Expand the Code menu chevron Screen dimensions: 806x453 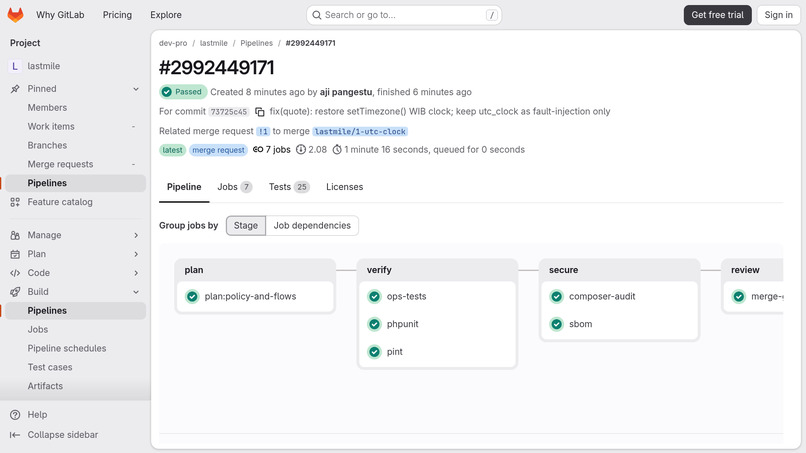coord(136,273)
